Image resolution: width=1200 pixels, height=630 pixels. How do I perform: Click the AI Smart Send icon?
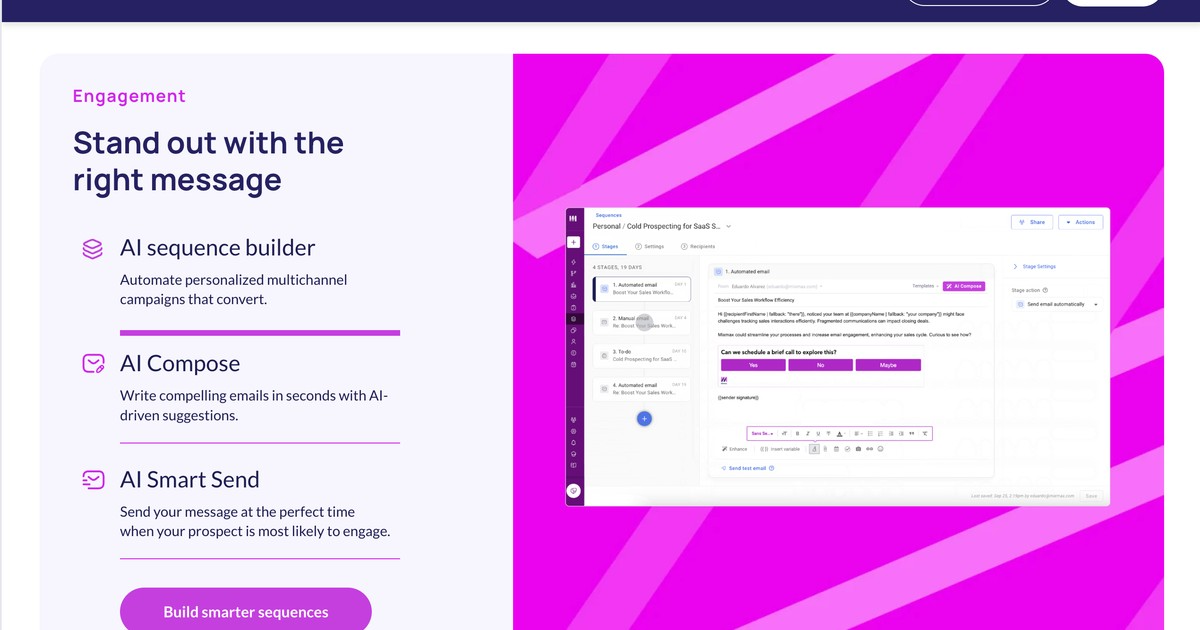(x=93, y=480)
